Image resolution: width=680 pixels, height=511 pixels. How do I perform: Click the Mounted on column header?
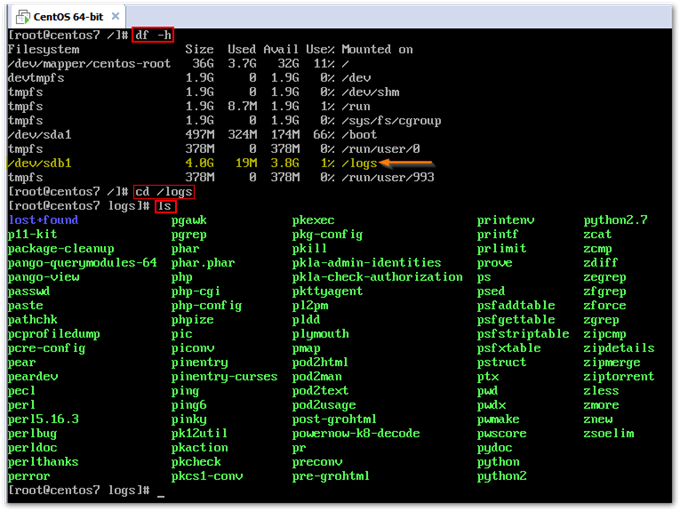[x=377, y=49]
